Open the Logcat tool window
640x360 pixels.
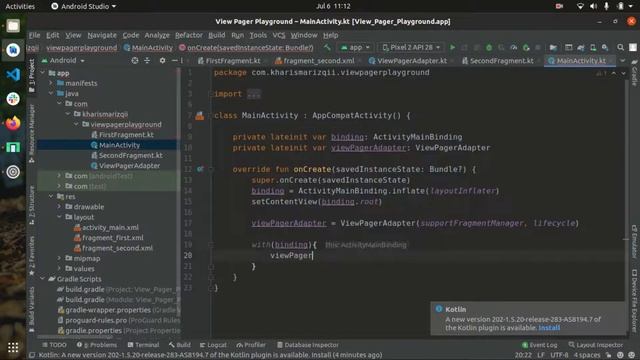(213, 345)
